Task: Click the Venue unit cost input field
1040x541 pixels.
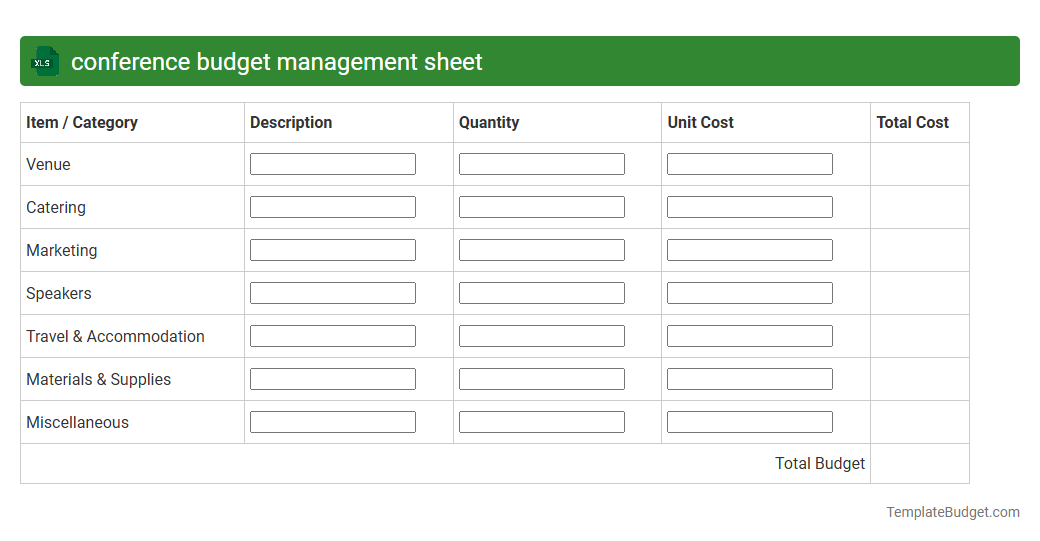Action: 750,164
